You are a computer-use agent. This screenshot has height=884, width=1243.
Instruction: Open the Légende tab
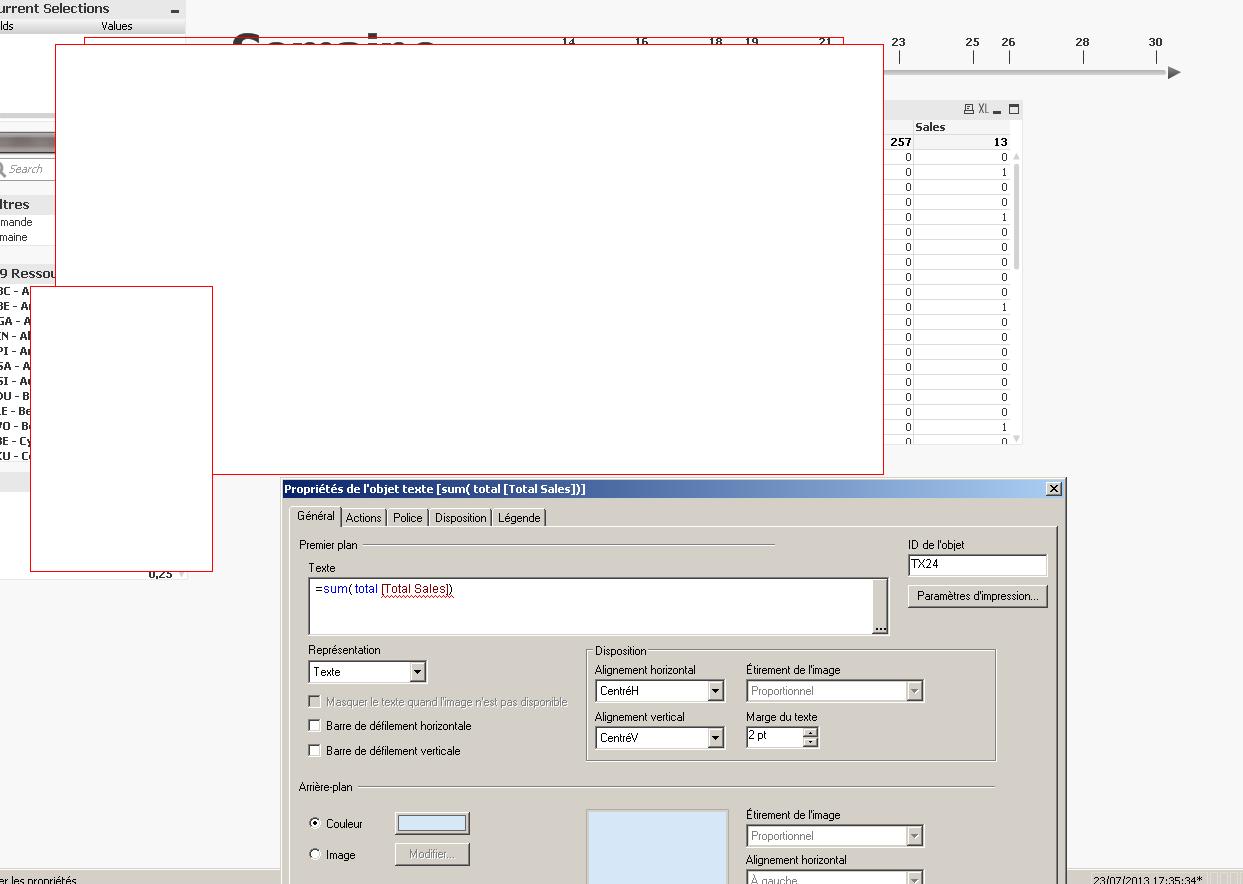[519, 518]
